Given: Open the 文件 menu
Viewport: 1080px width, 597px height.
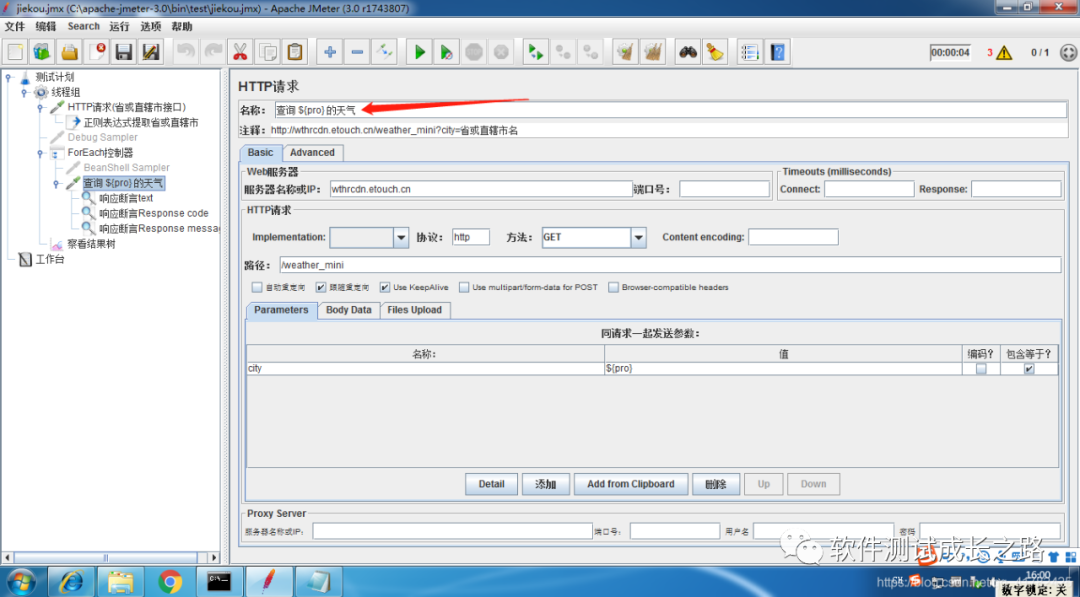Looking at the screenshot, I should click(14, 26).
